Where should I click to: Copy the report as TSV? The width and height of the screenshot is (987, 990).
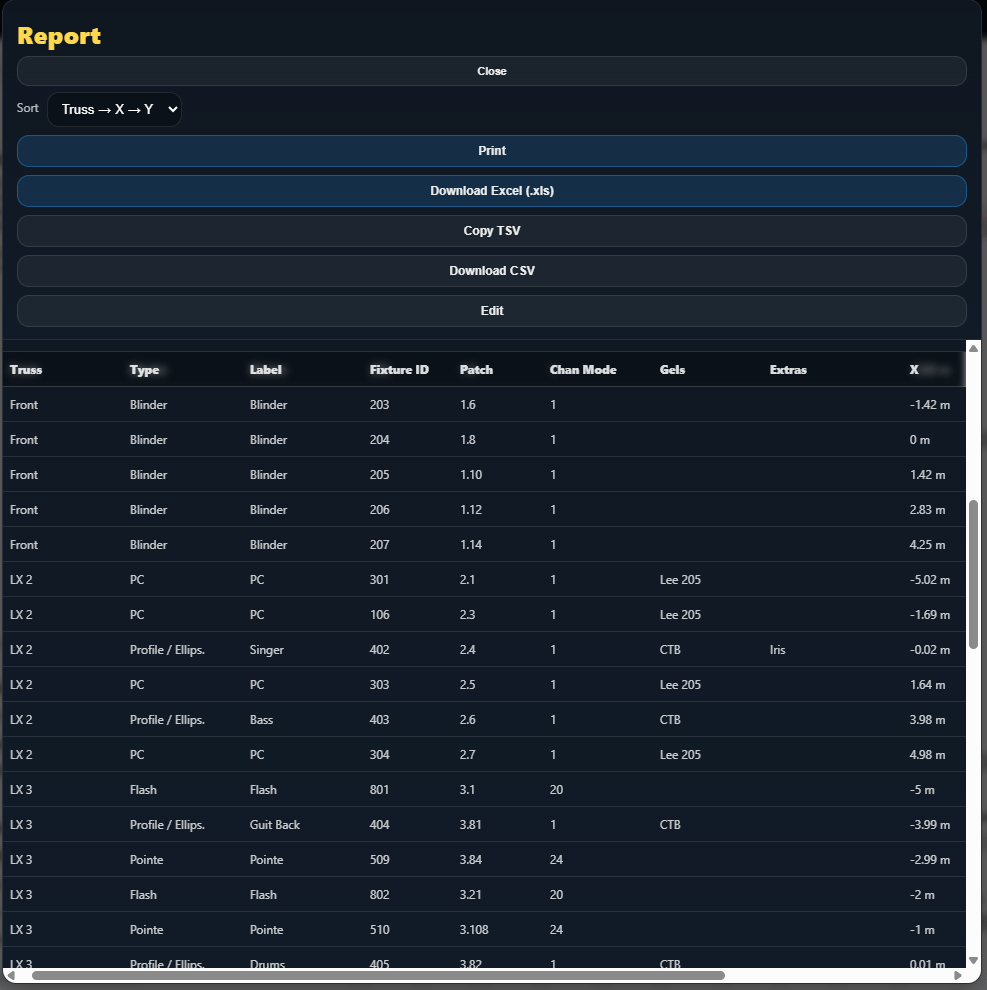491,230
